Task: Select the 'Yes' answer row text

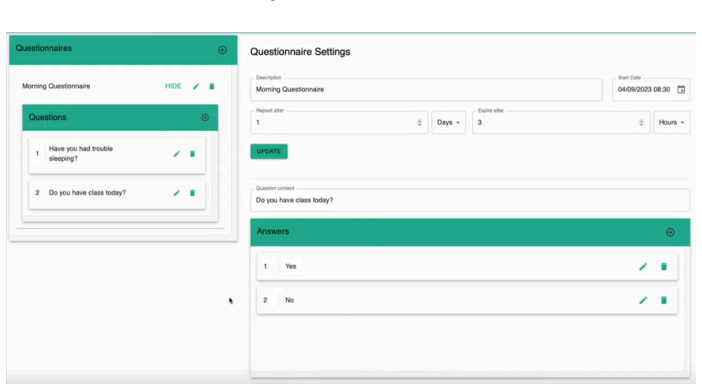Action: coord(291,266)
